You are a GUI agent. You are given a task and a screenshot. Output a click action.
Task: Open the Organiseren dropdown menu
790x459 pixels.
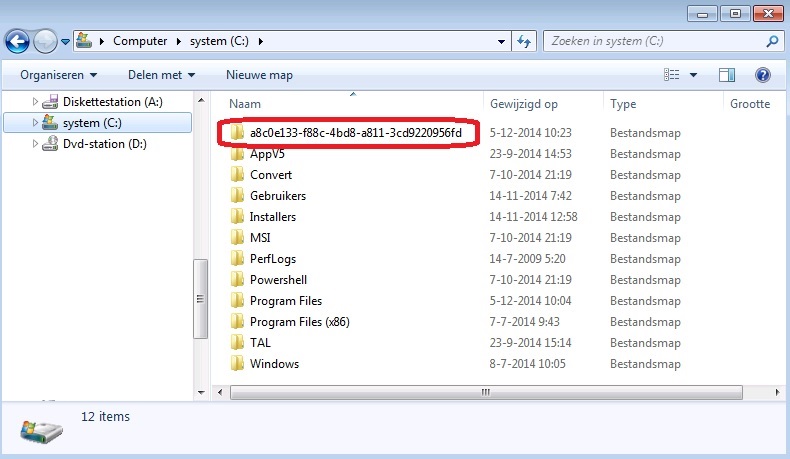59,75
